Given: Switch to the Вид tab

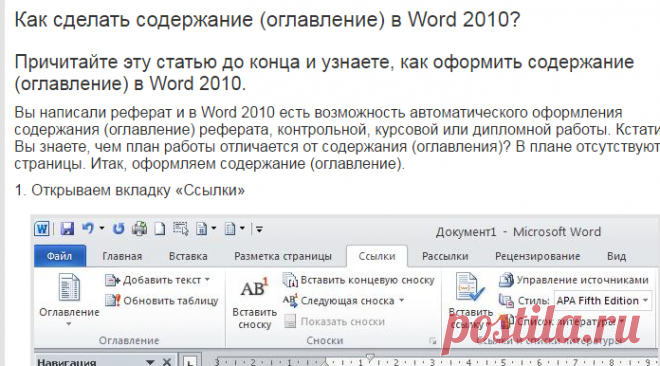Looking at the screenshot, I should tap(616, 256).
